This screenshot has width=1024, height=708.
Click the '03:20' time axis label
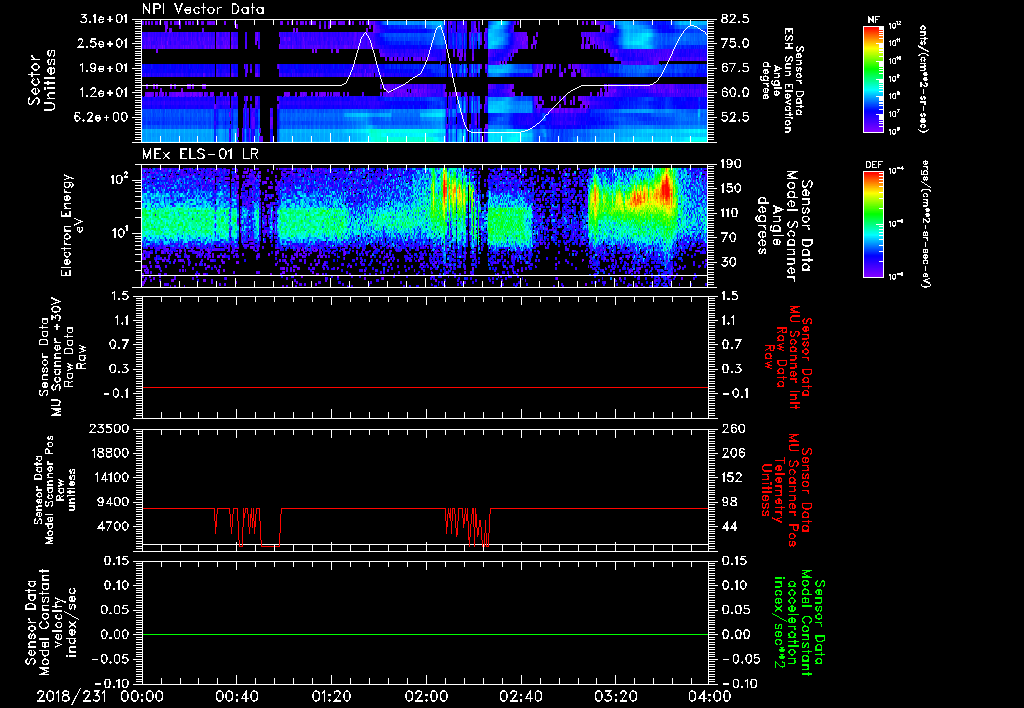pyautogui.click(x=615, y=696)
